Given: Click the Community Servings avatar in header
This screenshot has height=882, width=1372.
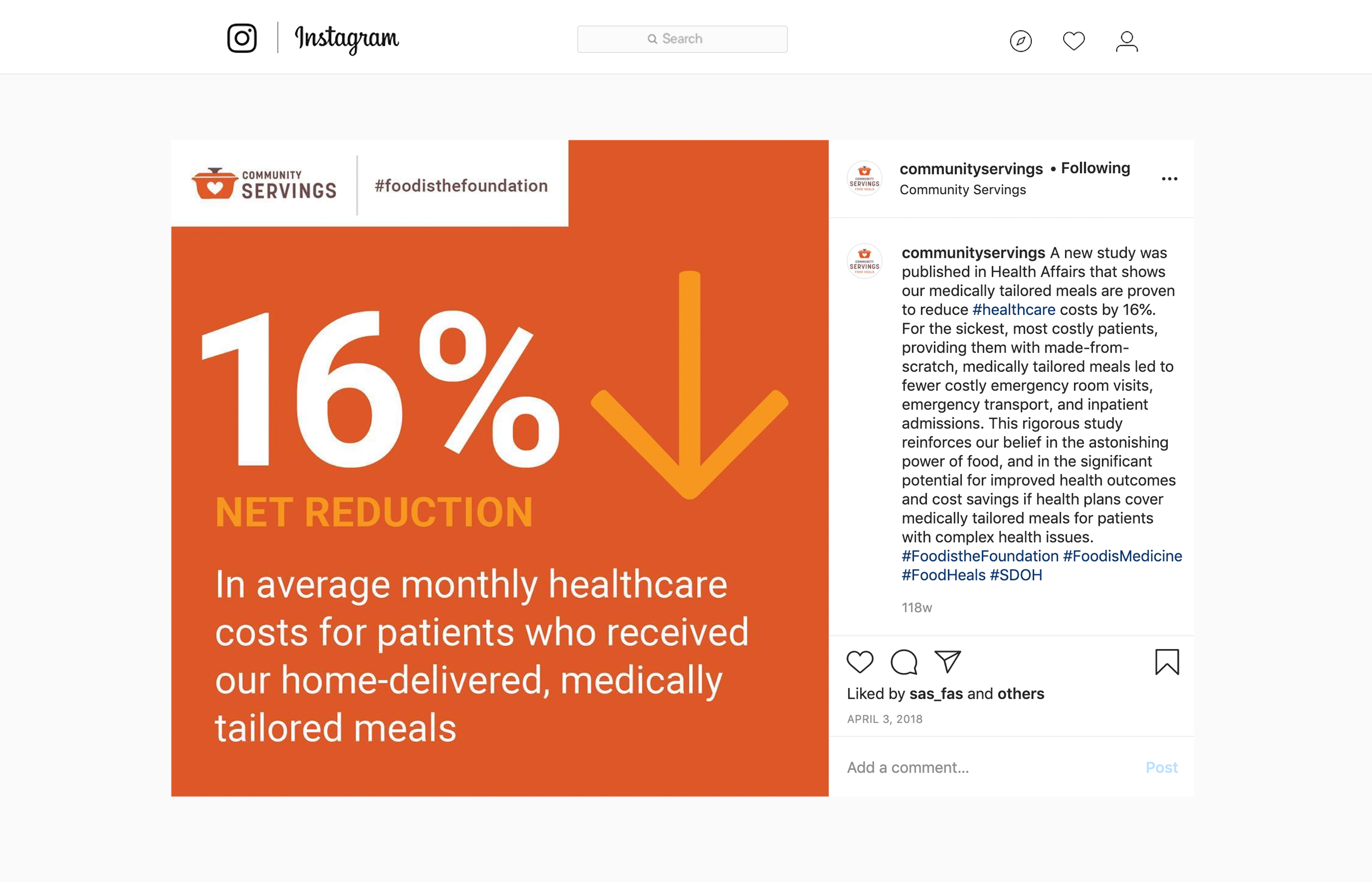Looking at the screenshot, I should point(864,179).
